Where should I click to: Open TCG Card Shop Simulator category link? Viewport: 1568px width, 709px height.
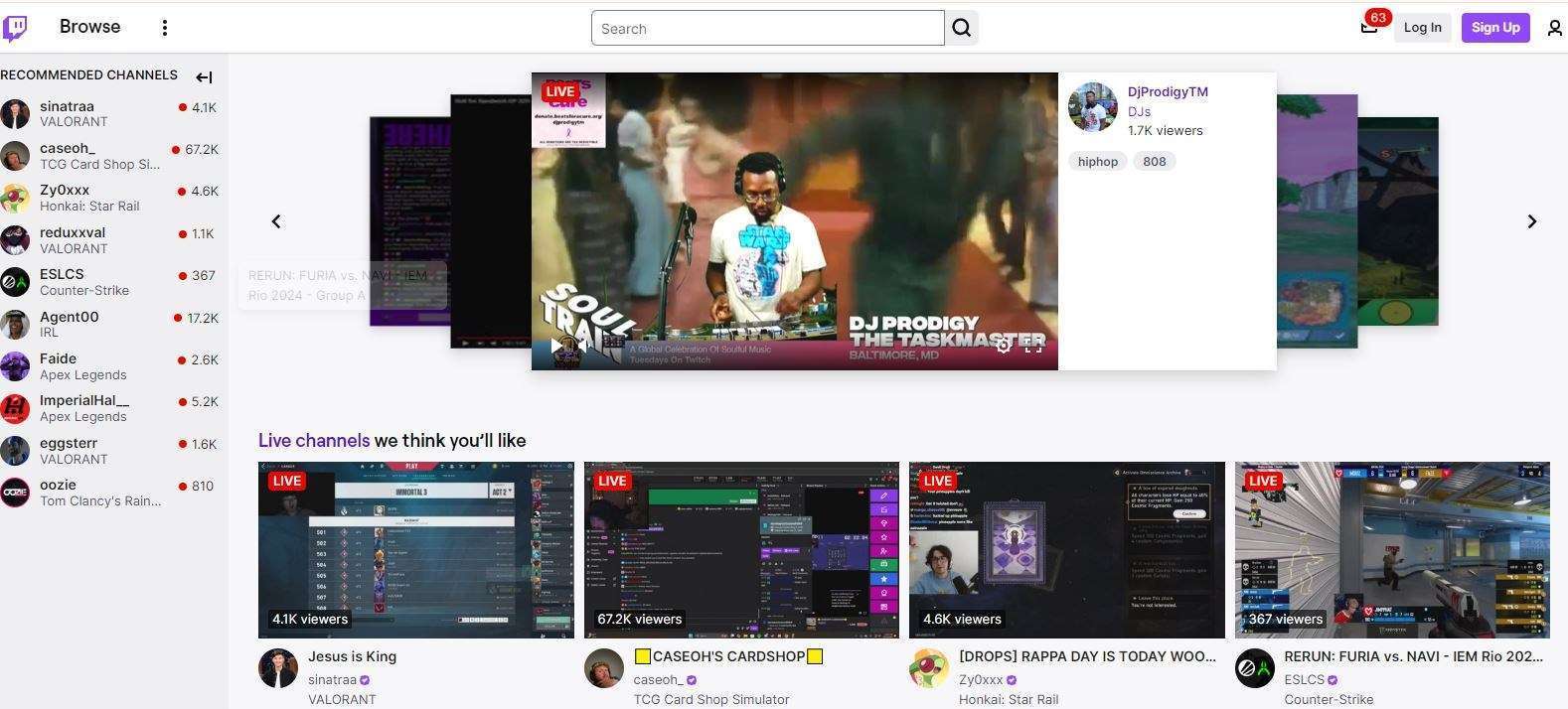[x=711, y=699]
